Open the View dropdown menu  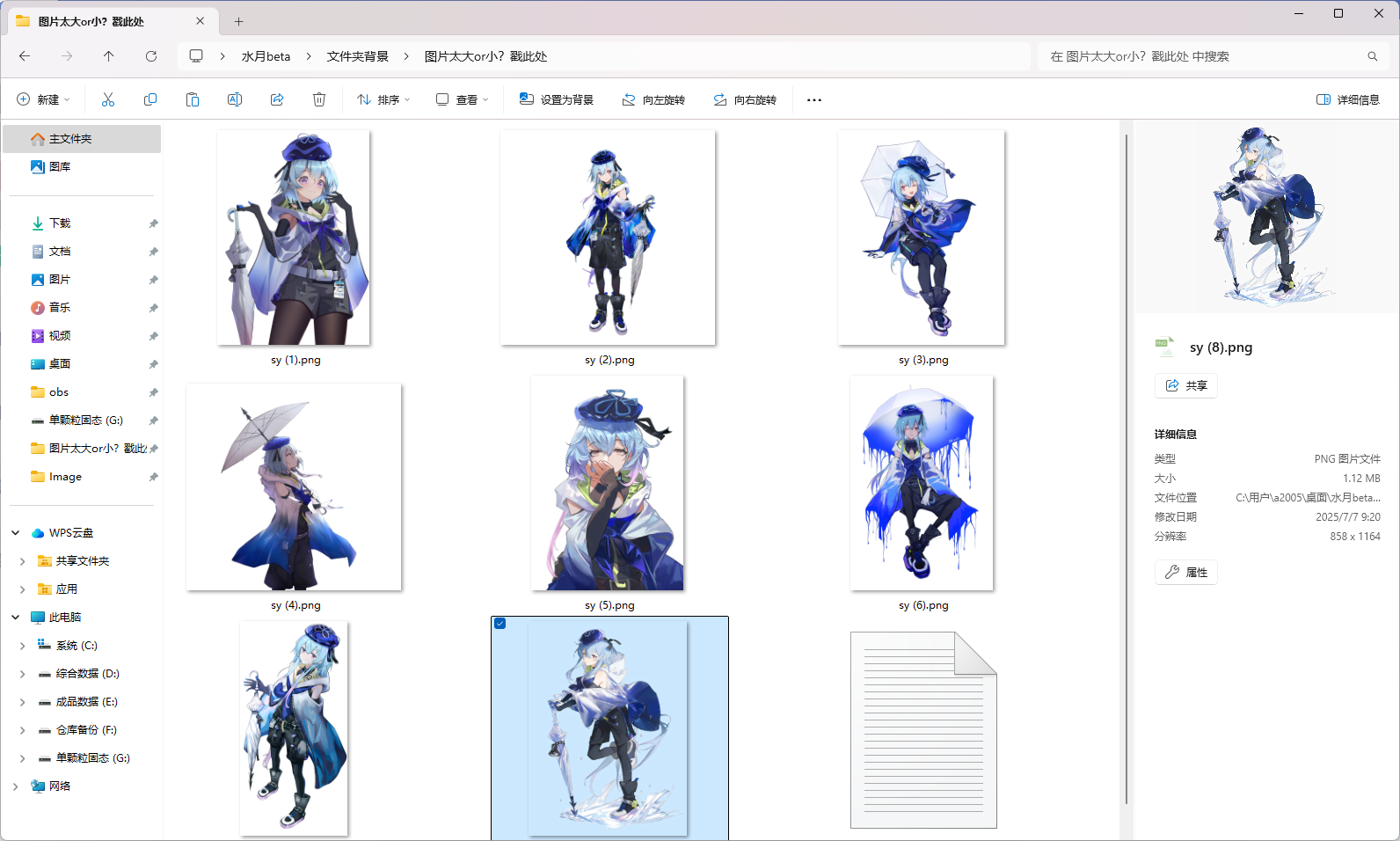coord(462,99)
